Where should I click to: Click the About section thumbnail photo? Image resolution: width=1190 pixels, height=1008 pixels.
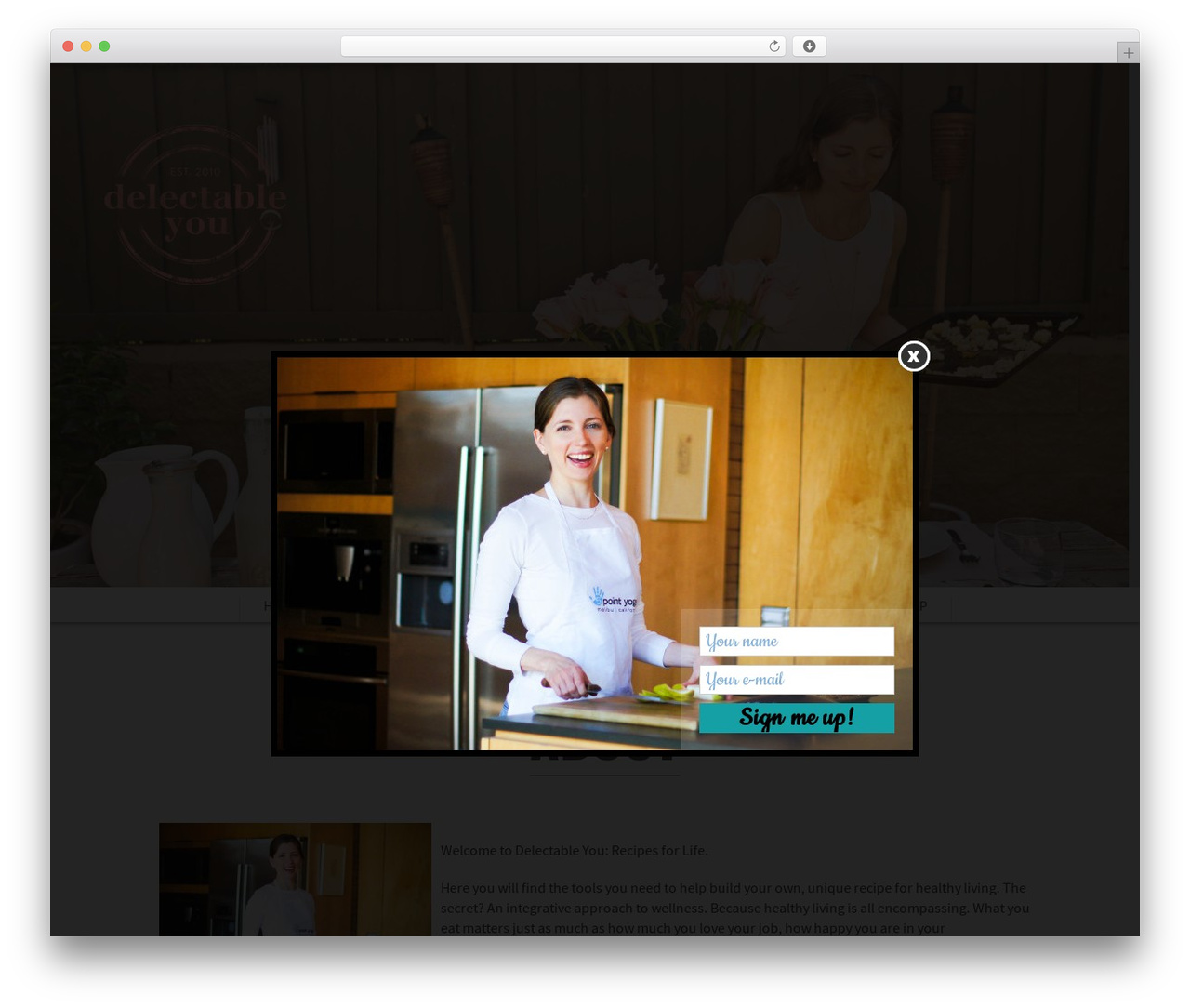pyautogui.click(x=295, y=879)
